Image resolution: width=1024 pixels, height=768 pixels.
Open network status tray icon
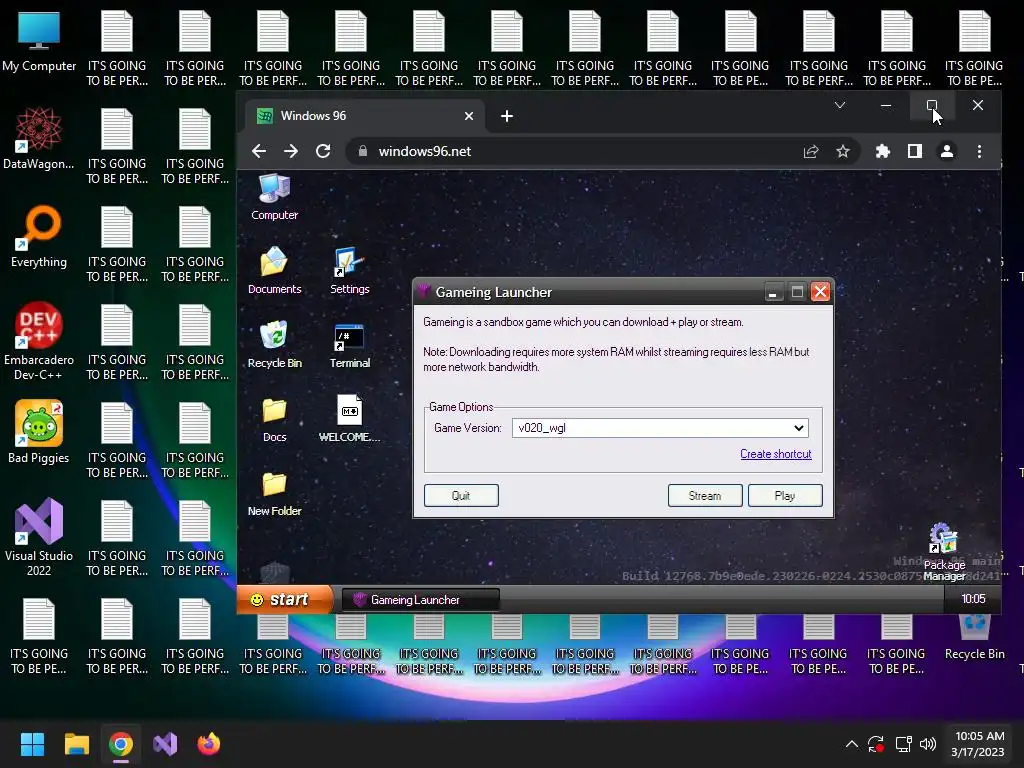904,744
